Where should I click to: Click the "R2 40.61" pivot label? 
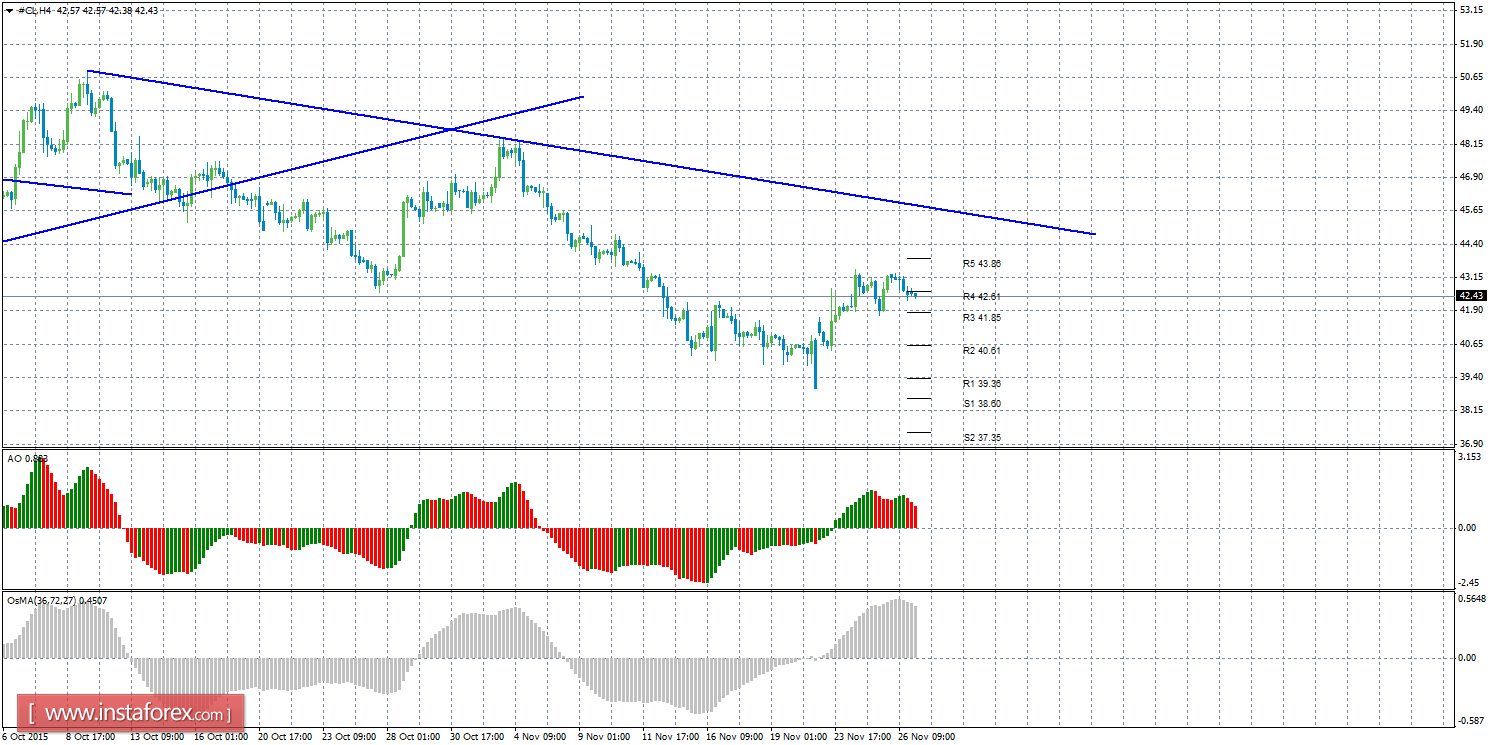[x=982, y=351]
